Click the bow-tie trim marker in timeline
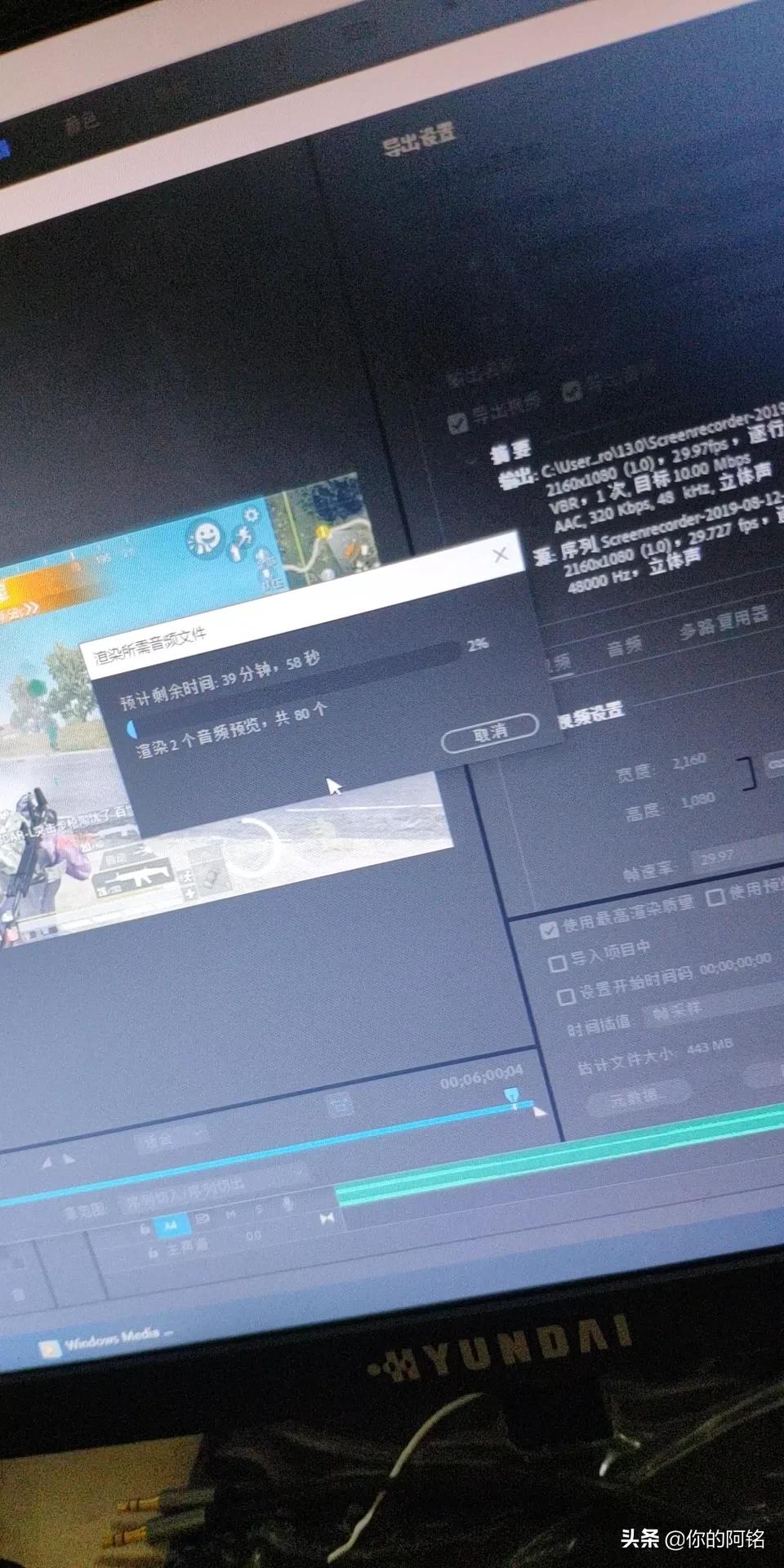This screenshot has height=1568, width=784. coord(327,1219)
